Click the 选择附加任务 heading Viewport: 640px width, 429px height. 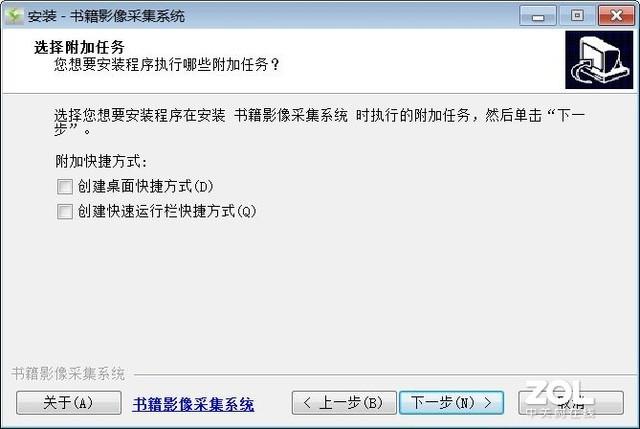point(79,47)
